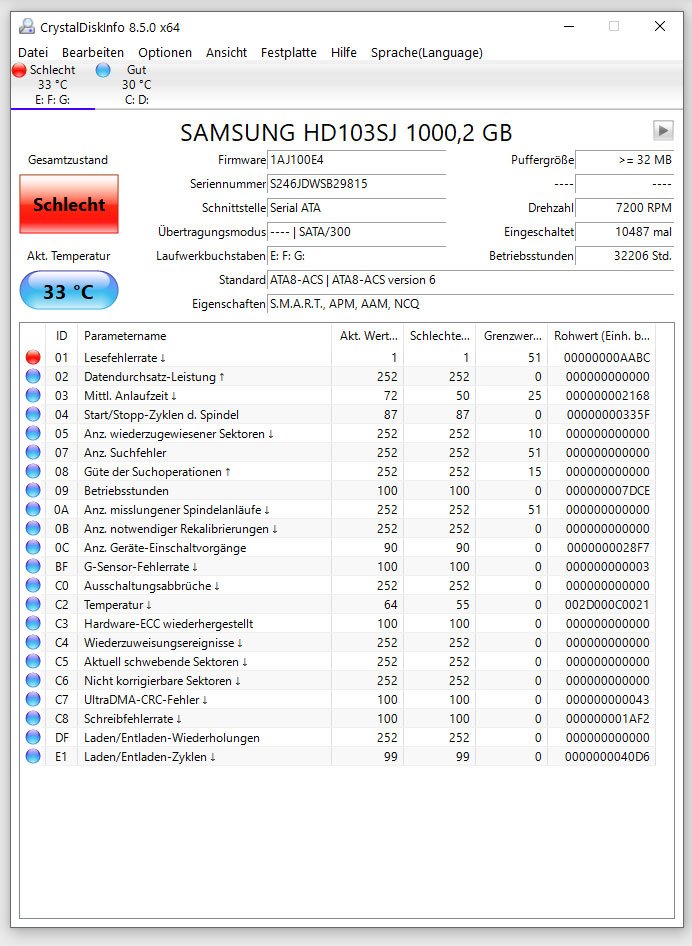Select the Schlecht disk E: F: G: tab
The width and height of the screenshot is (692, 946).
point(52,84)
